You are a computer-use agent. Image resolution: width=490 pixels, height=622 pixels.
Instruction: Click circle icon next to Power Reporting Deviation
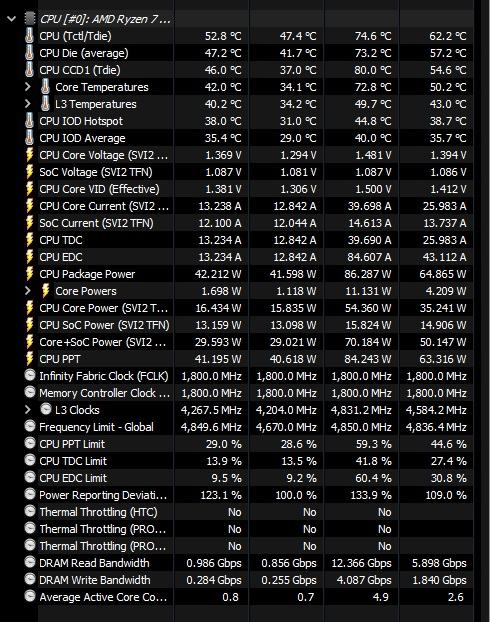30,494
